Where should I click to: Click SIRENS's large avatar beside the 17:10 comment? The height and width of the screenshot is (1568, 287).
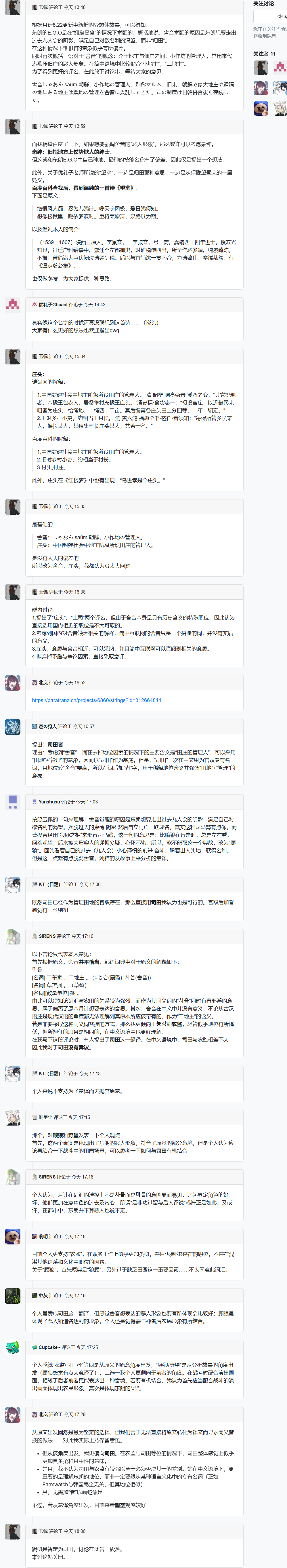[13, 936]
